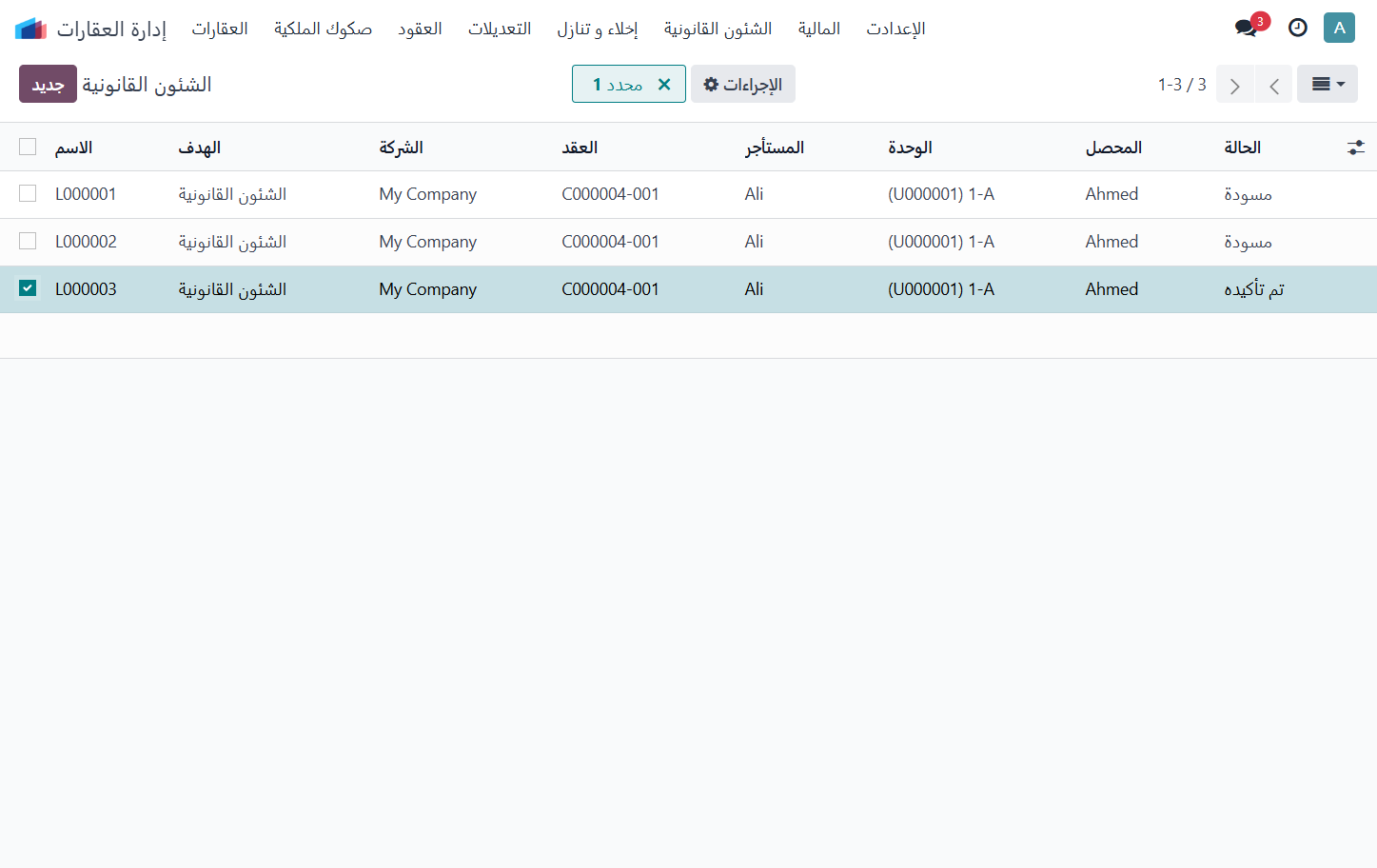Click the مسودة status in the L000001 row

(x=1248, y=194)
